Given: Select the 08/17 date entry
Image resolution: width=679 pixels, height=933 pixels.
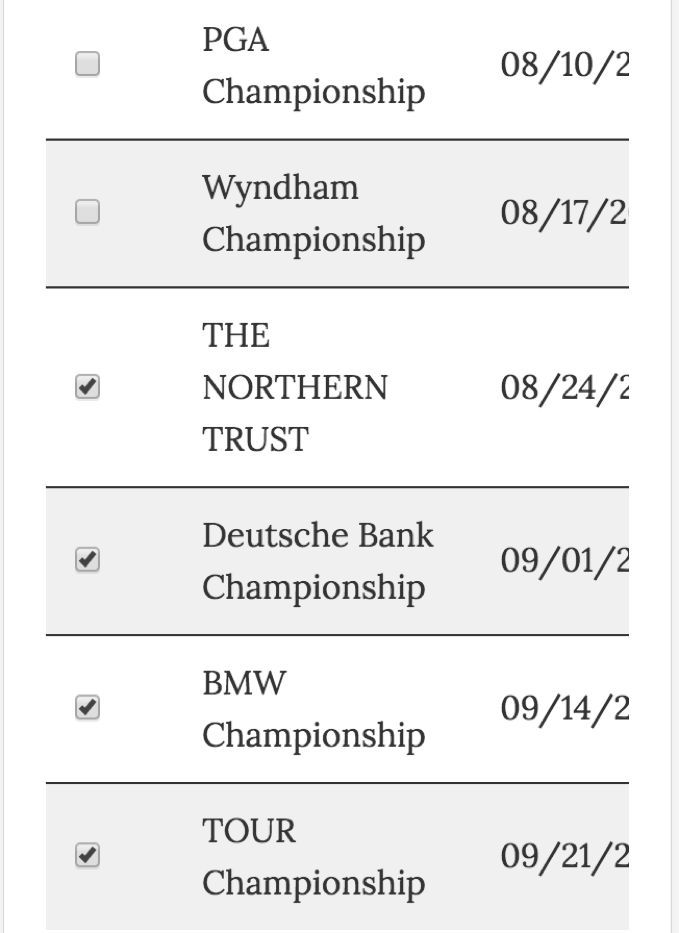Looking at the screenshot, I should (x=561, y=216).
